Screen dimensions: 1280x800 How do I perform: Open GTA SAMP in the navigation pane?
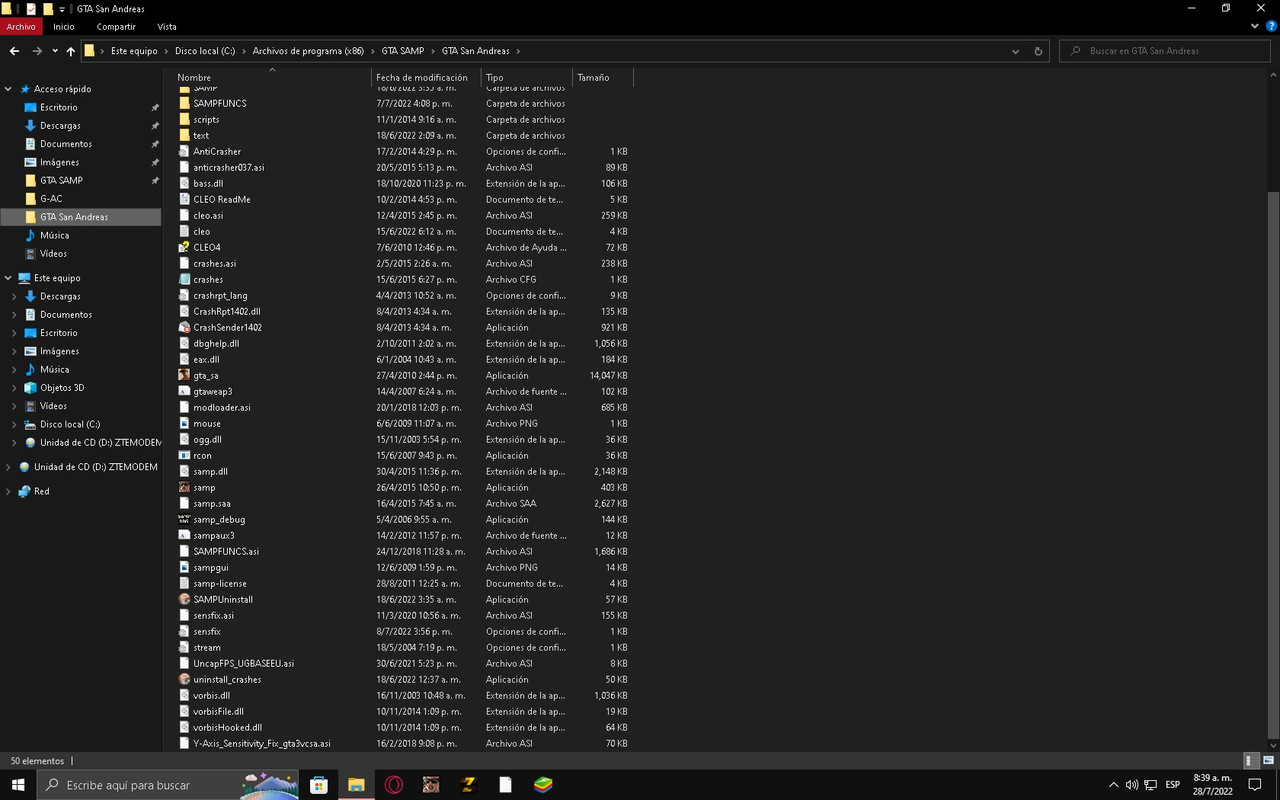tap(61, 180)
